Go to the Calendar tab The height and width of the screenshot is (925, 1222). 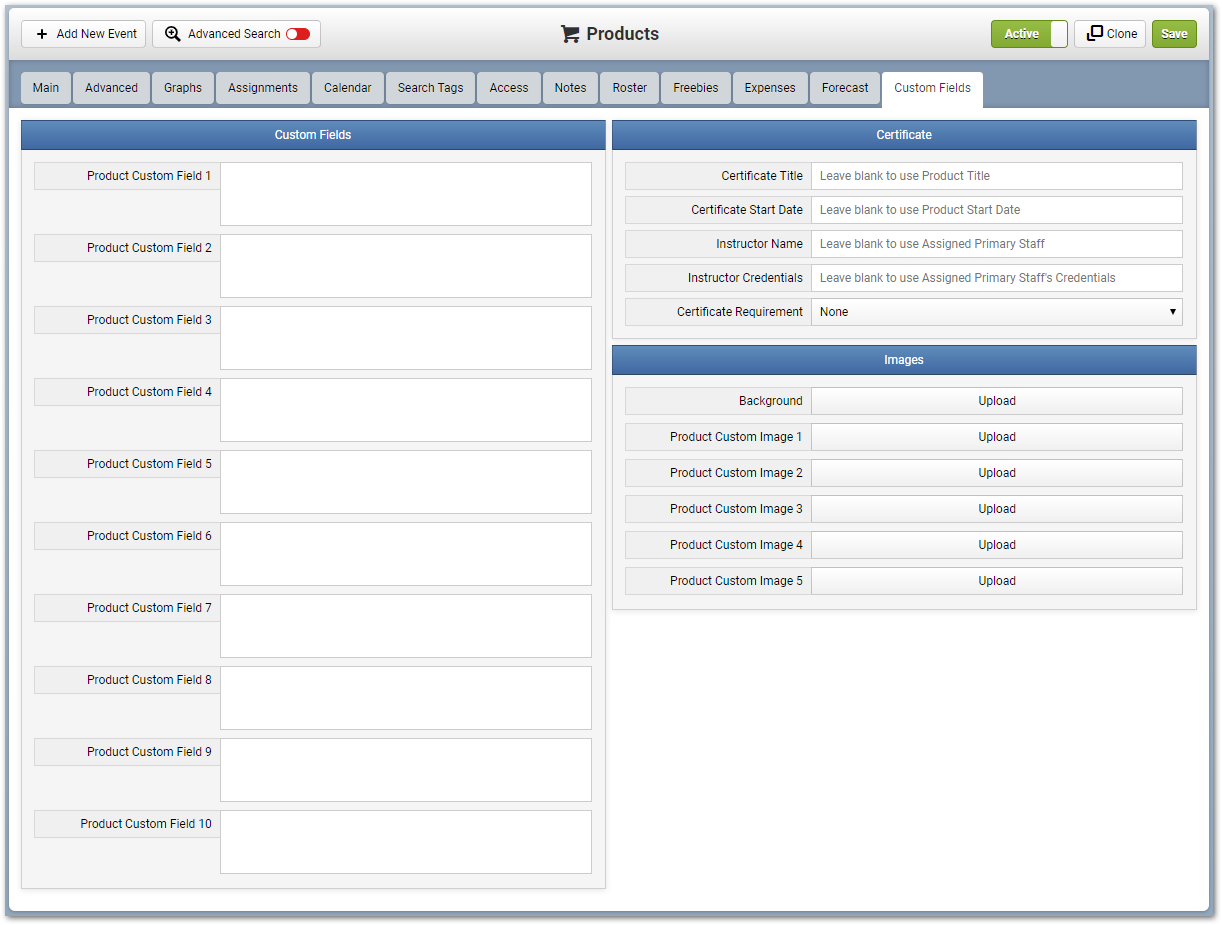(348, 88)
